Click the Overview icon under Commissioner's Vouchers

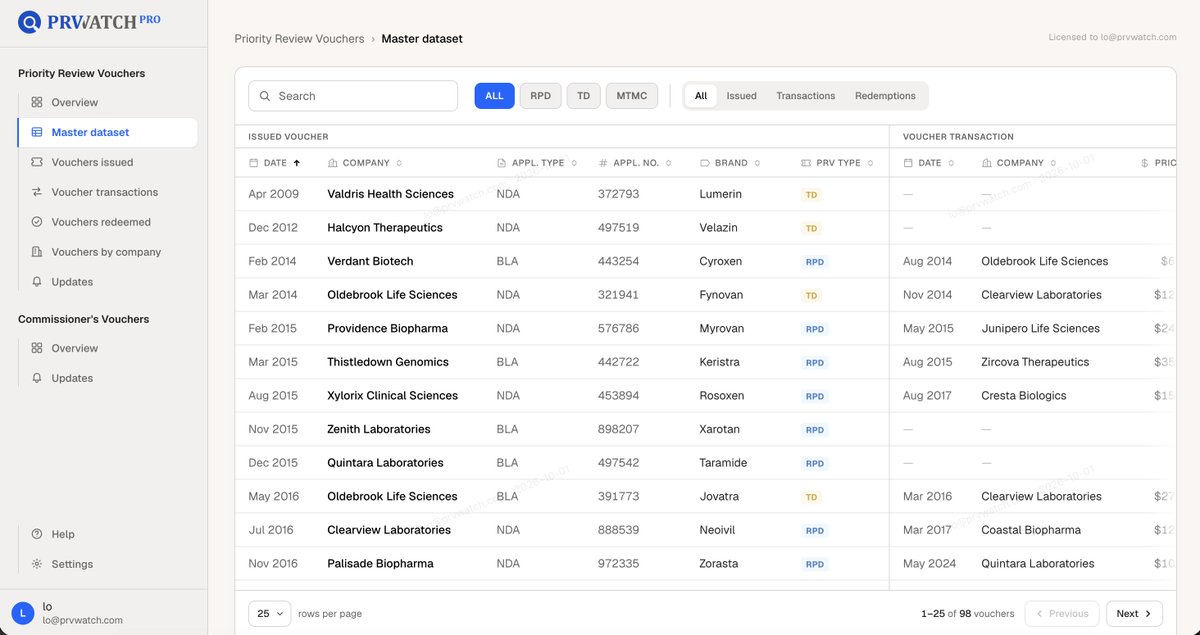37,348
